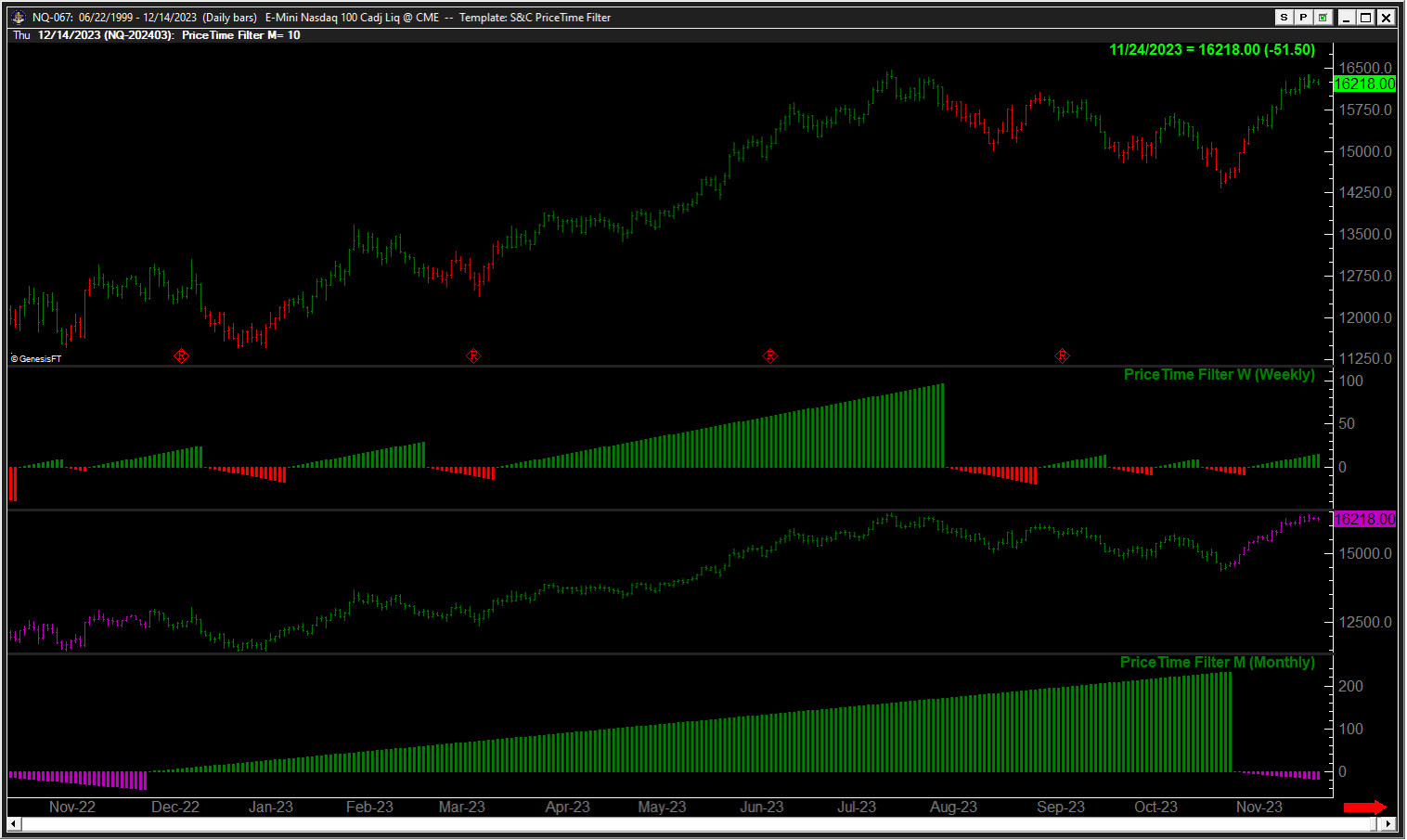Close the chart window
Viewport: 1407px width, 840px height.
click(x=1387, y=17)
